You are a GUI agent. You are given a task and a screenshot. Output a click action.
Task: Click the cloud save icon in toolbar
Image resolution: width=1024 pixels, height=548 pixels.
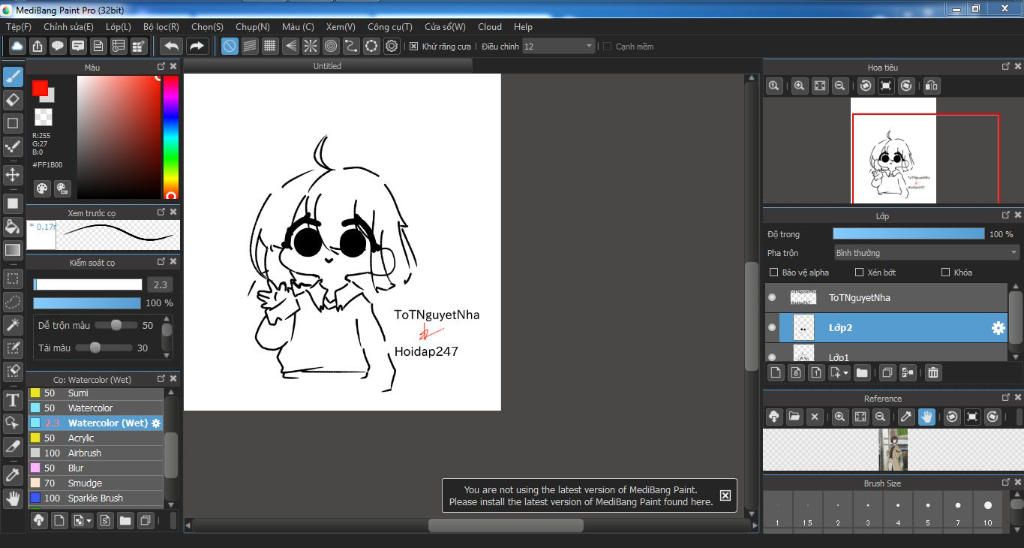coord(17,46)
